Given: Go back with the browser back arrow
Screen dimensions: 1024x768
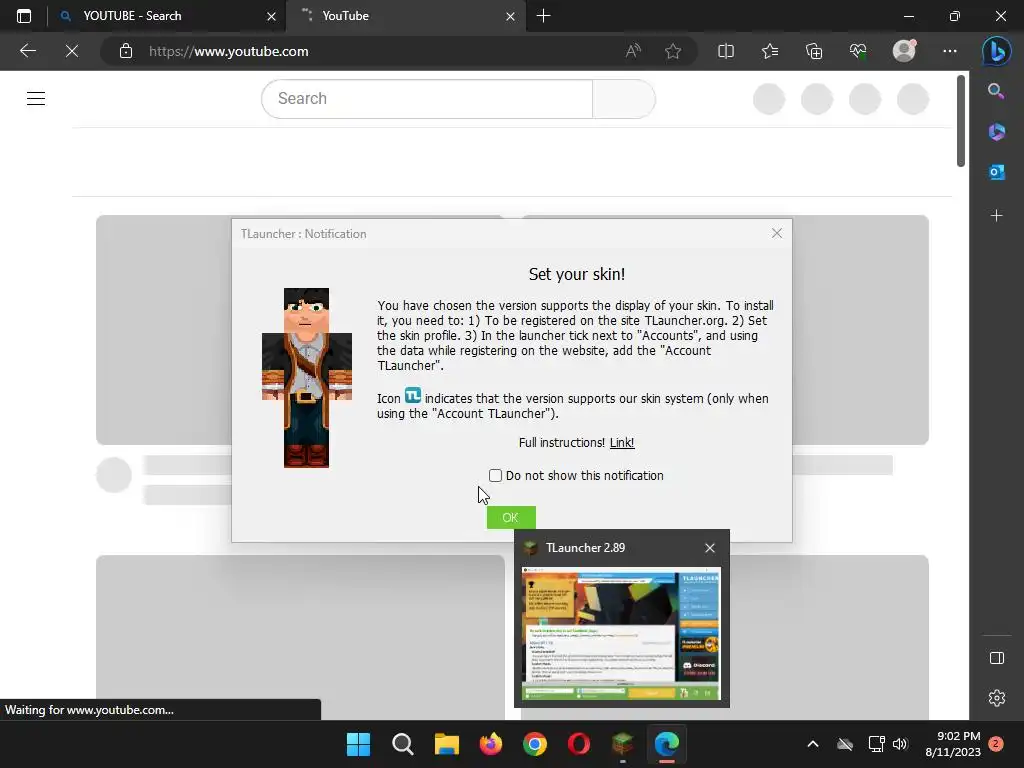Looking at the screenshot, I should coord(27,51).
